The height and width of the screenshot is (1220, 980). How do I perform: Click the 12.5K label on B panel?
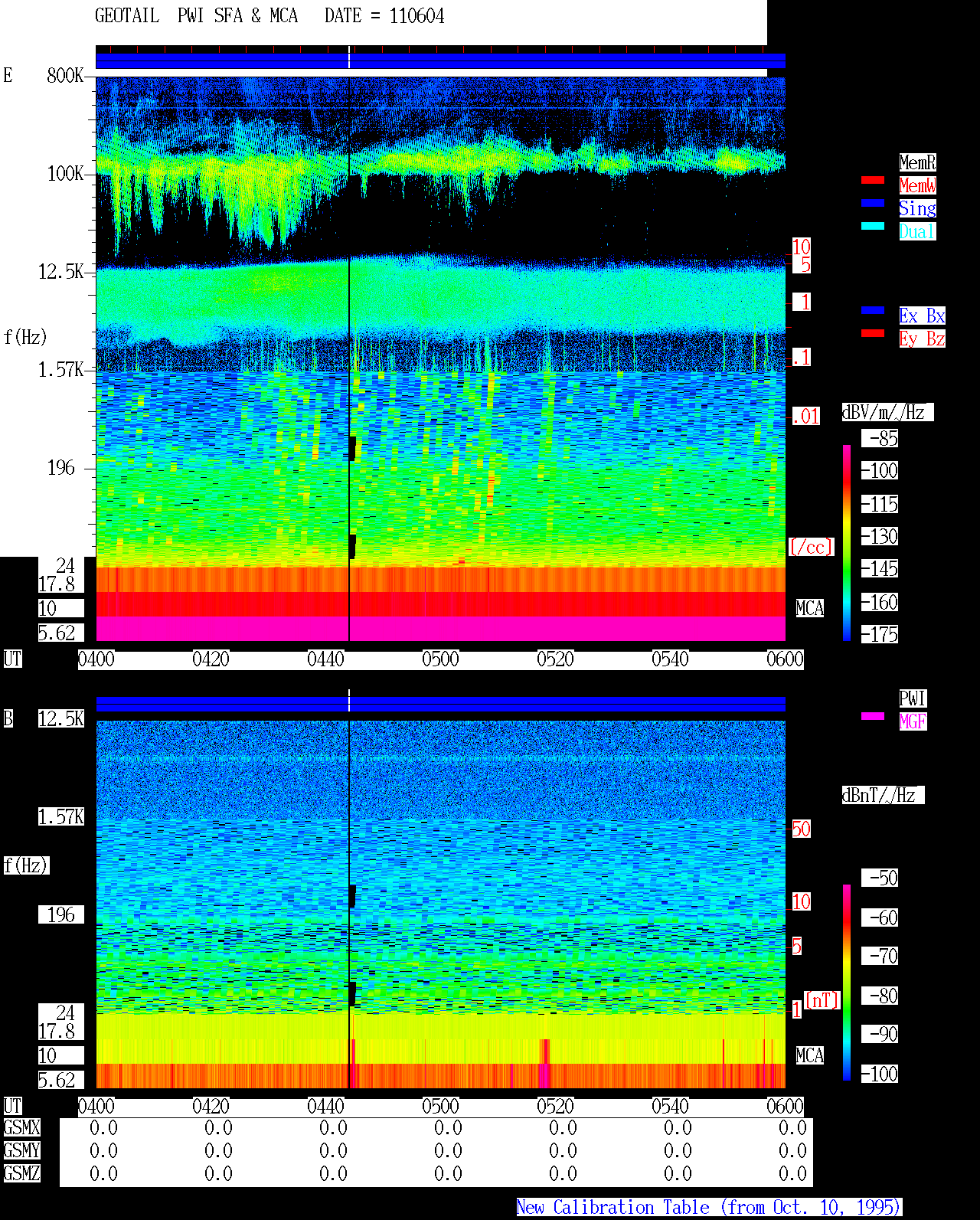click(61, 718)
